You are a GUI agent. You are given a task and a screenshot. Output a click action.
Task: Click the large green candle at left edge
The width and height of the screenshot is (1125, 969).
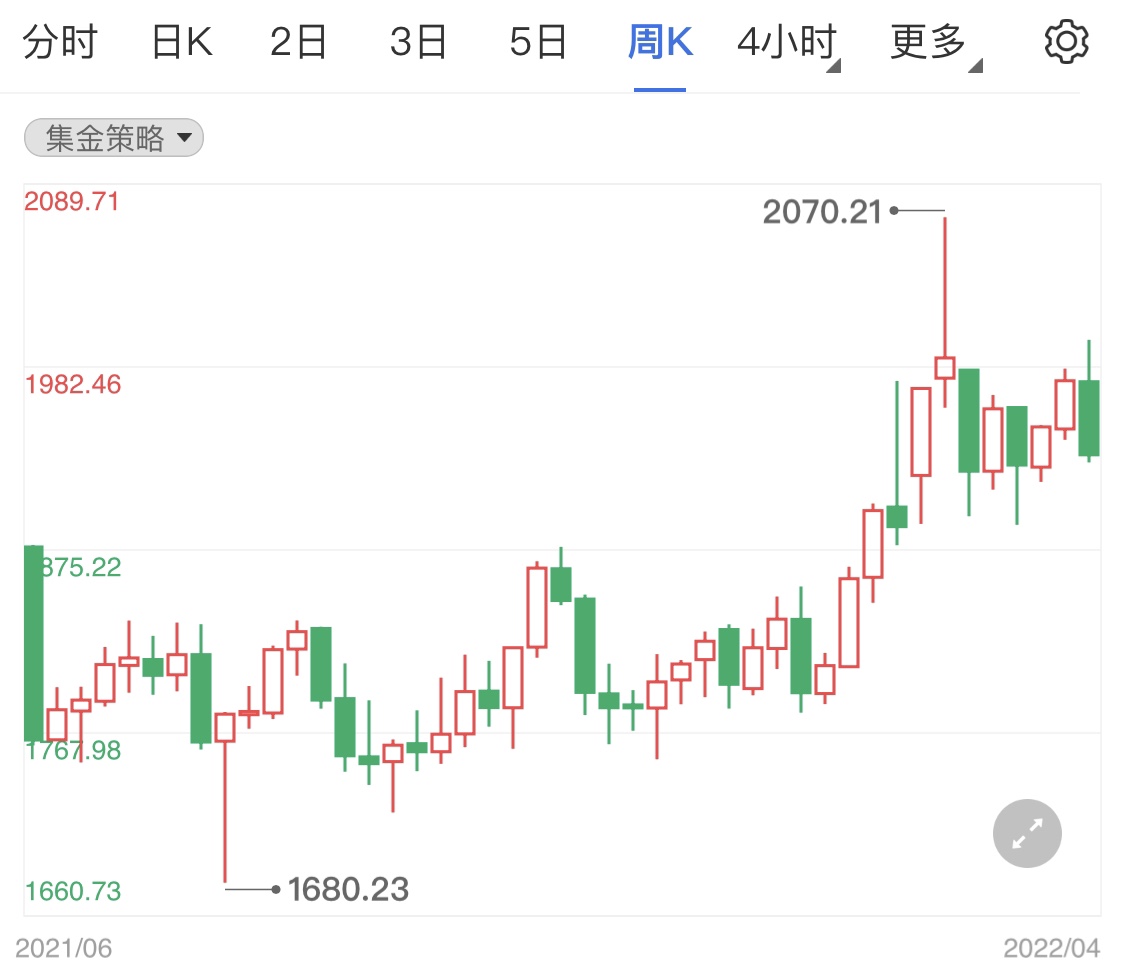point(34,642)
